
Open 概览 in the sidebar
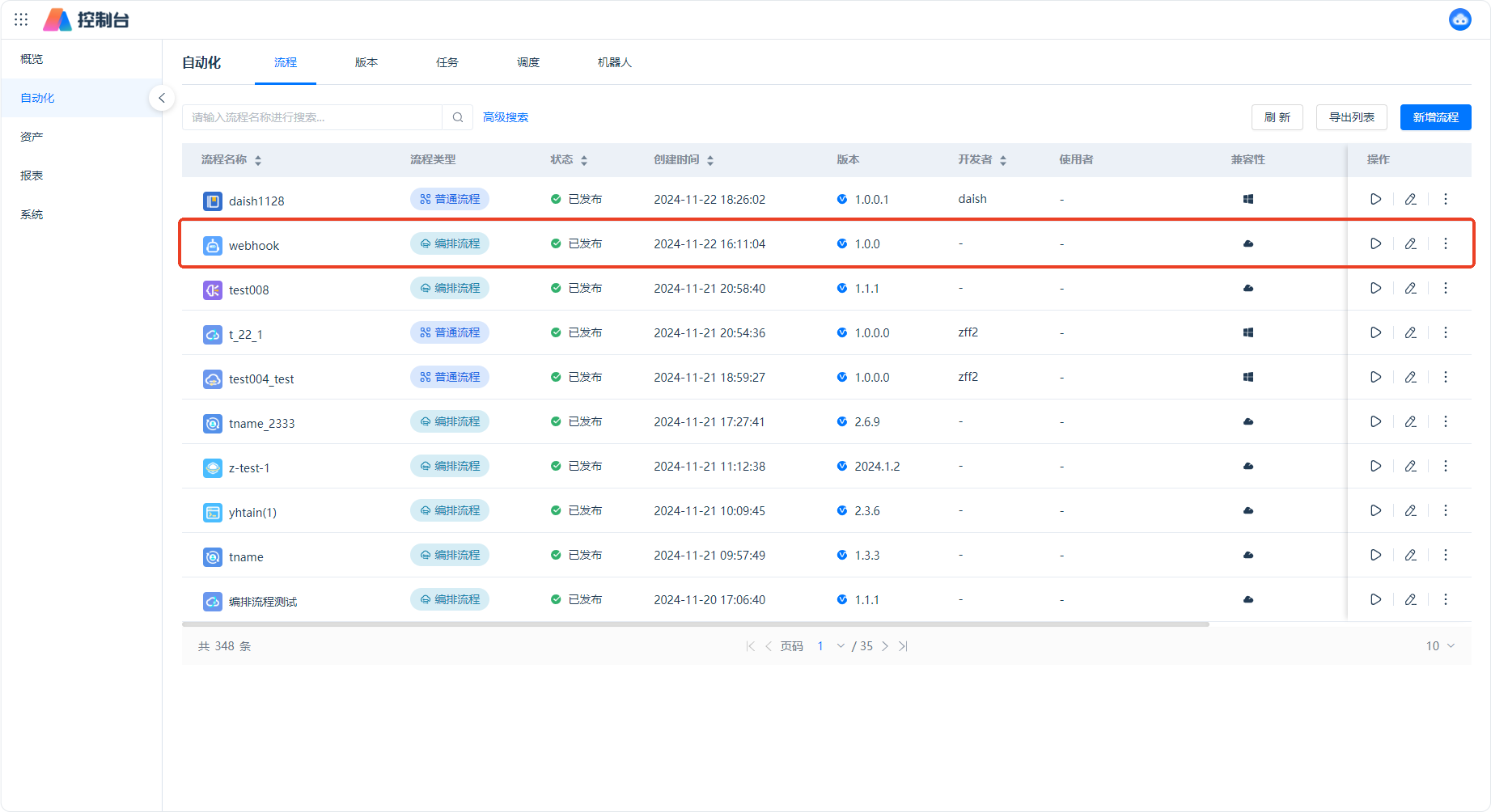(81, 59)
